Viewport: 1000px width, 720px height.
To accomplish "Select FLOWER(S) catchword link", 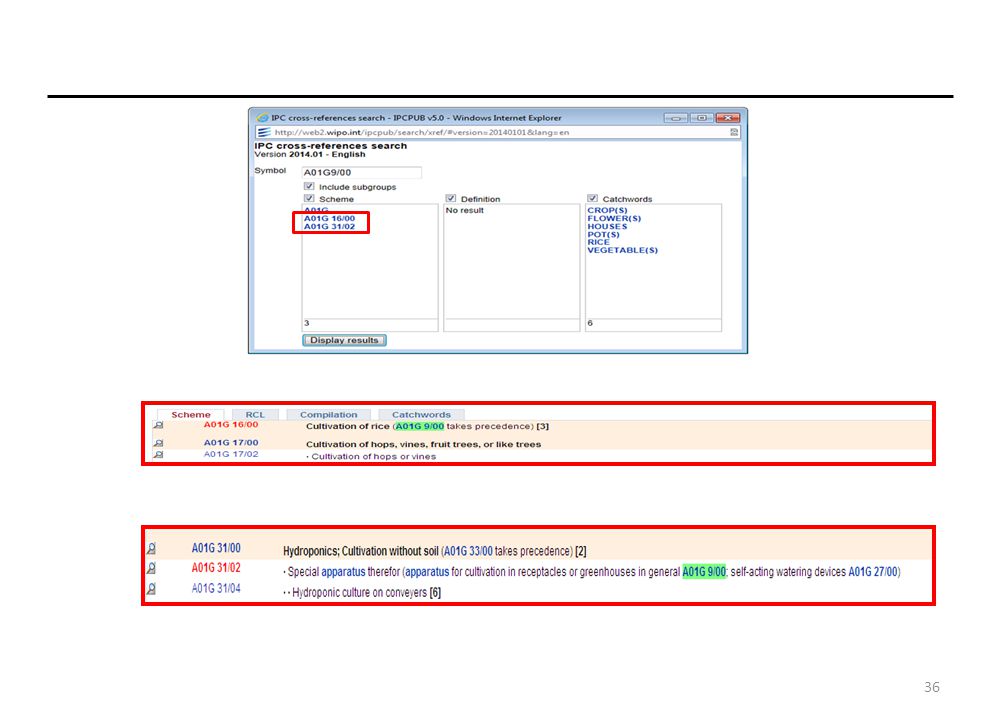I will (614, 218).
